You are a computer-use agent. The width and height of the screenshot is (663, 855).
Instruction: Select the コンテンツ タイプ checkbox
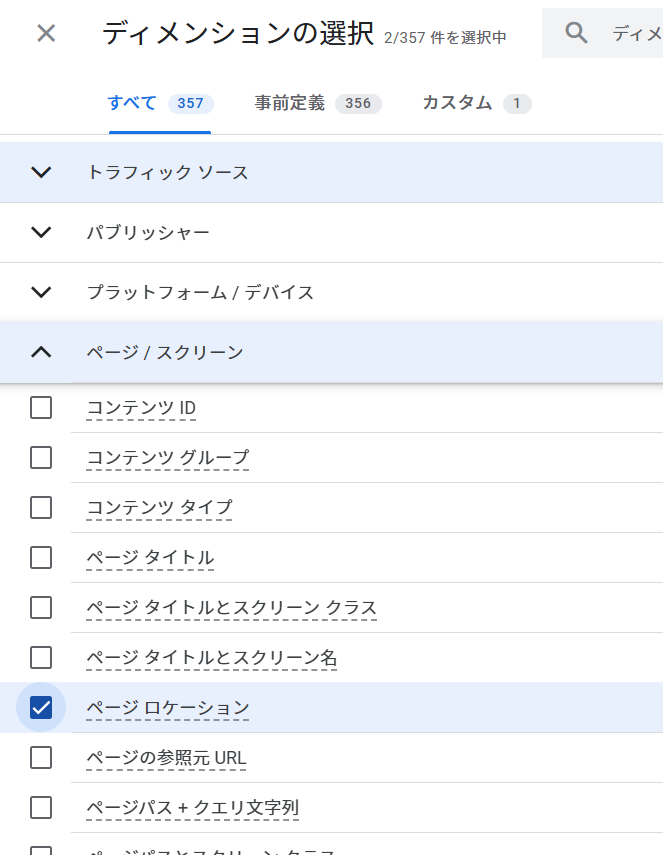[x=41, y=507]
